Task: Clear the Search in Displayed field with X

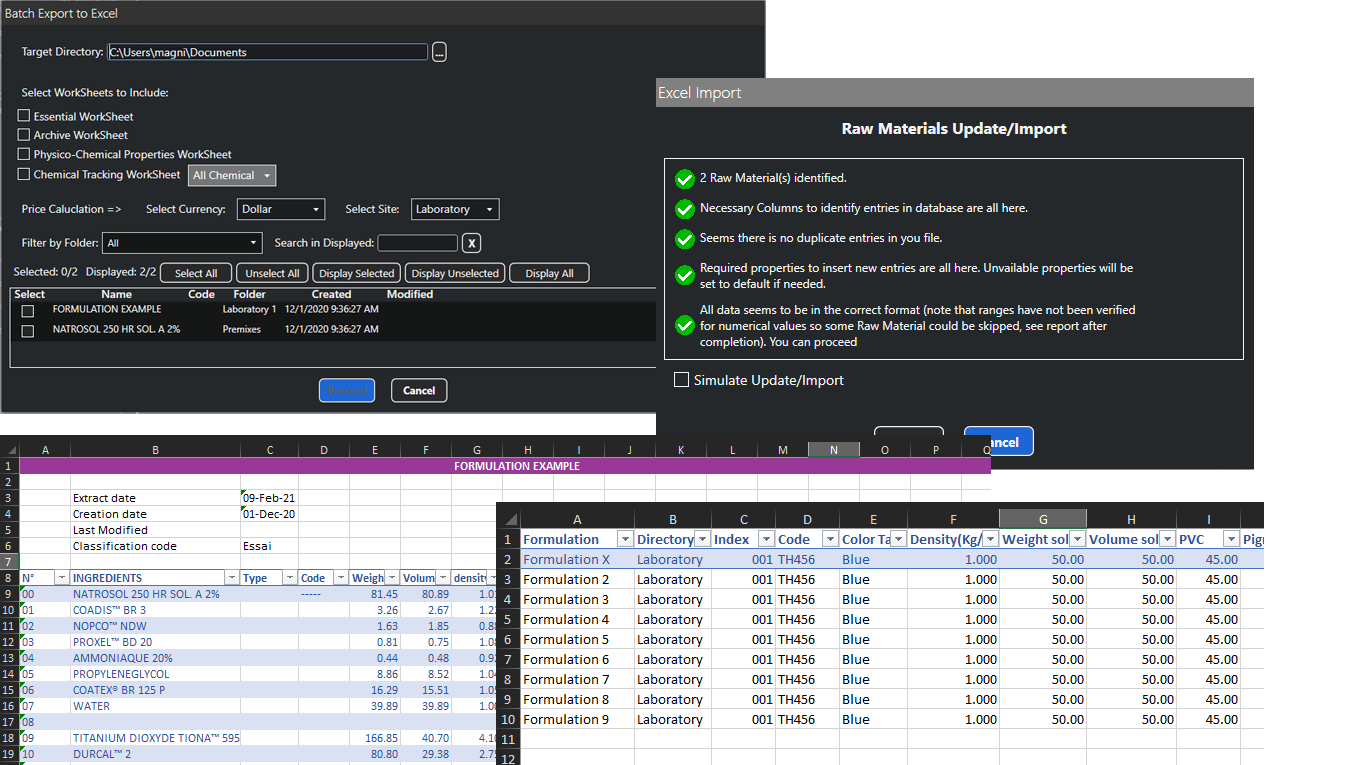Action: pyautogui.click(x=472, y=243)
